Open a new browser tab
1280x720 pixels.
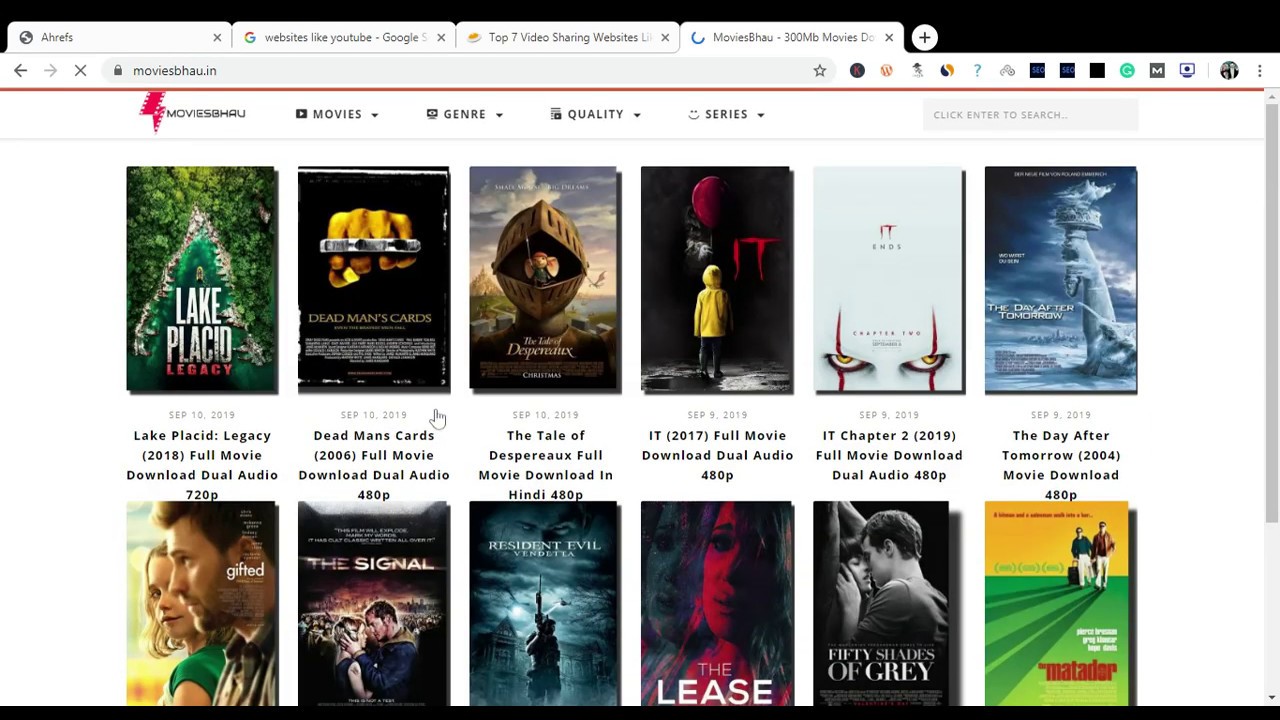click(x=924, y=37)
